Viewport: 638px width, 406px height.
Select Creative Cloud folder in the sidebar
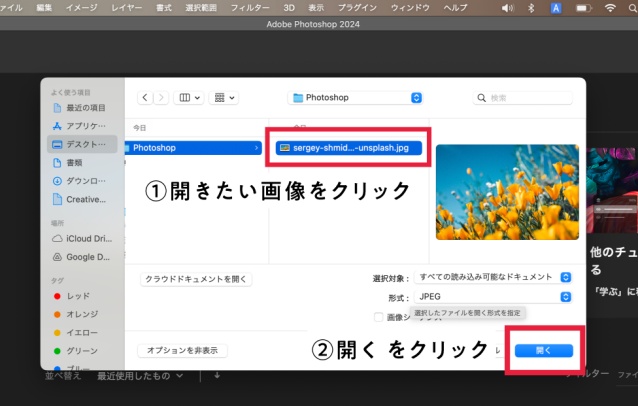tap(80, 199)
